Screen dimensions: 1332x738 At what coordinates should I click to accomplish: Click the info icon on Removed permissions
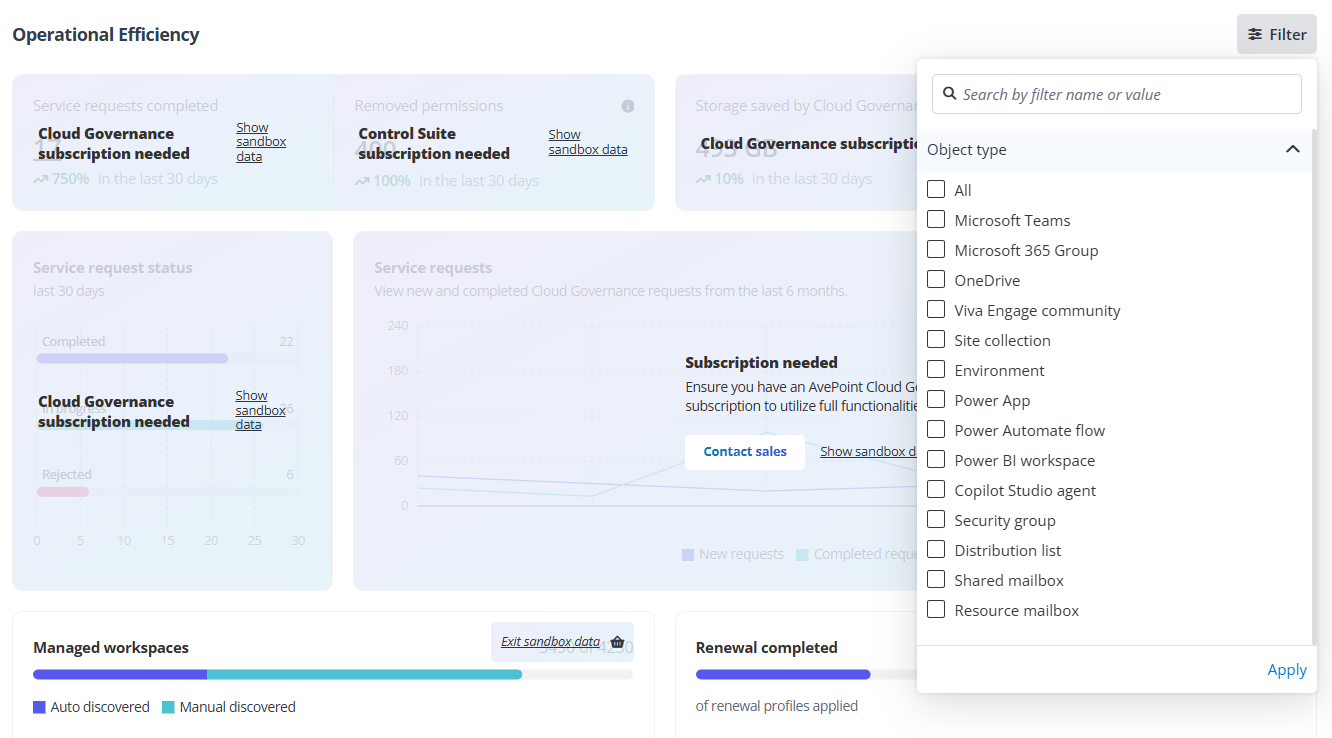[x=628, y=106]
